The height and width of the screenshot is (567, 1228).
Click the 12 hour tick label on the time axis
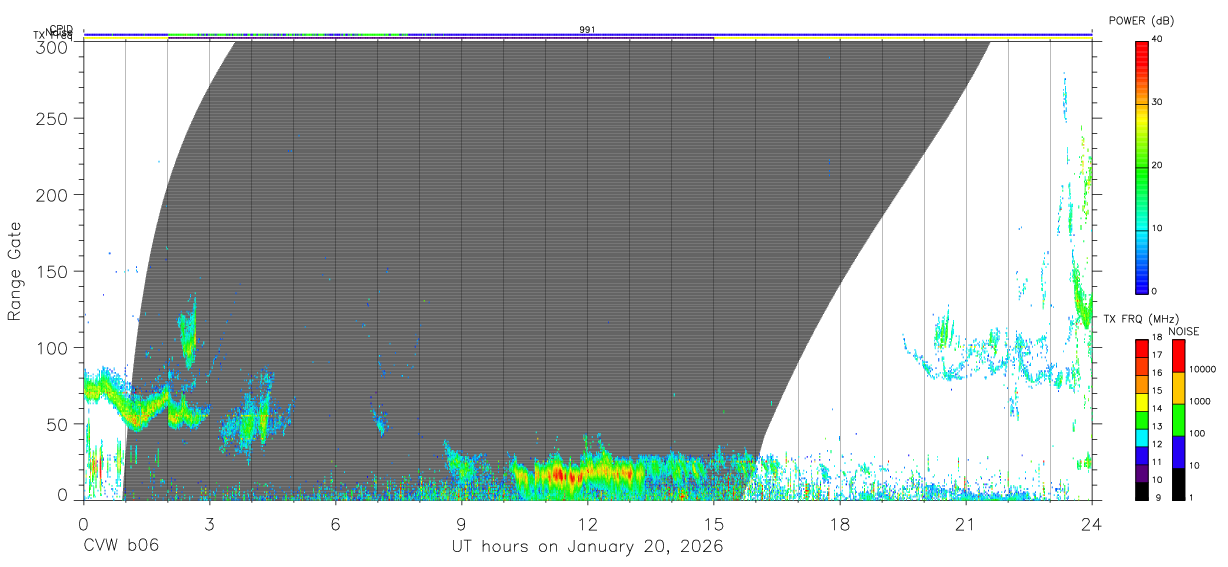[587, 524]
